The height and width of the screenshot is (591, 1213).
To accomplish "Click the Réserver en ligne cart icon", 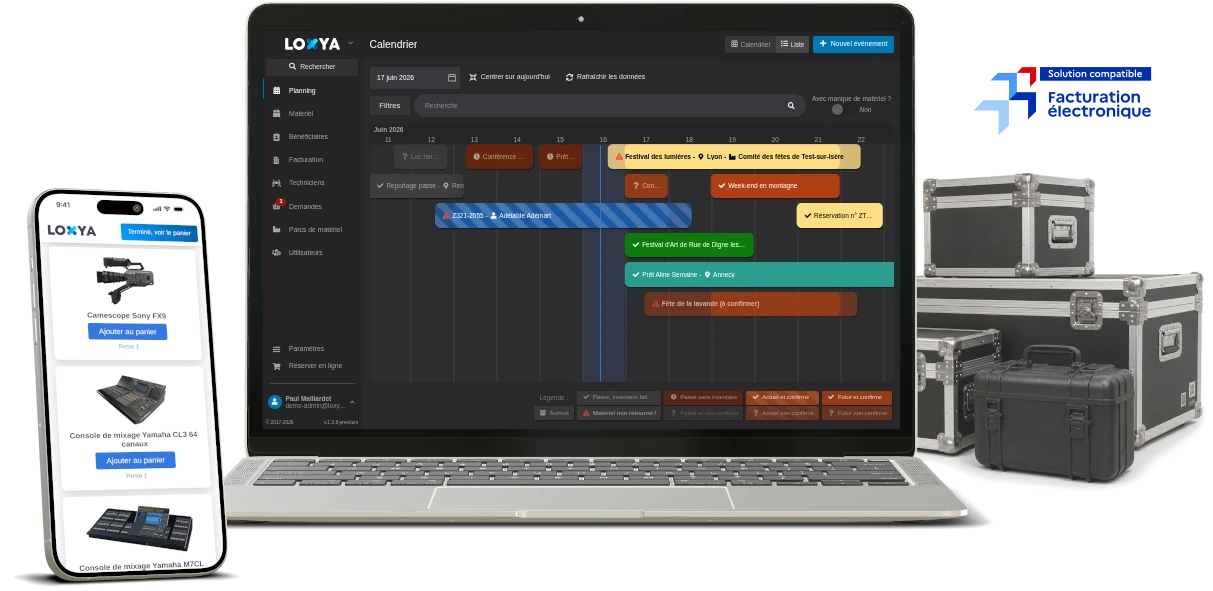I will point(277,366).
